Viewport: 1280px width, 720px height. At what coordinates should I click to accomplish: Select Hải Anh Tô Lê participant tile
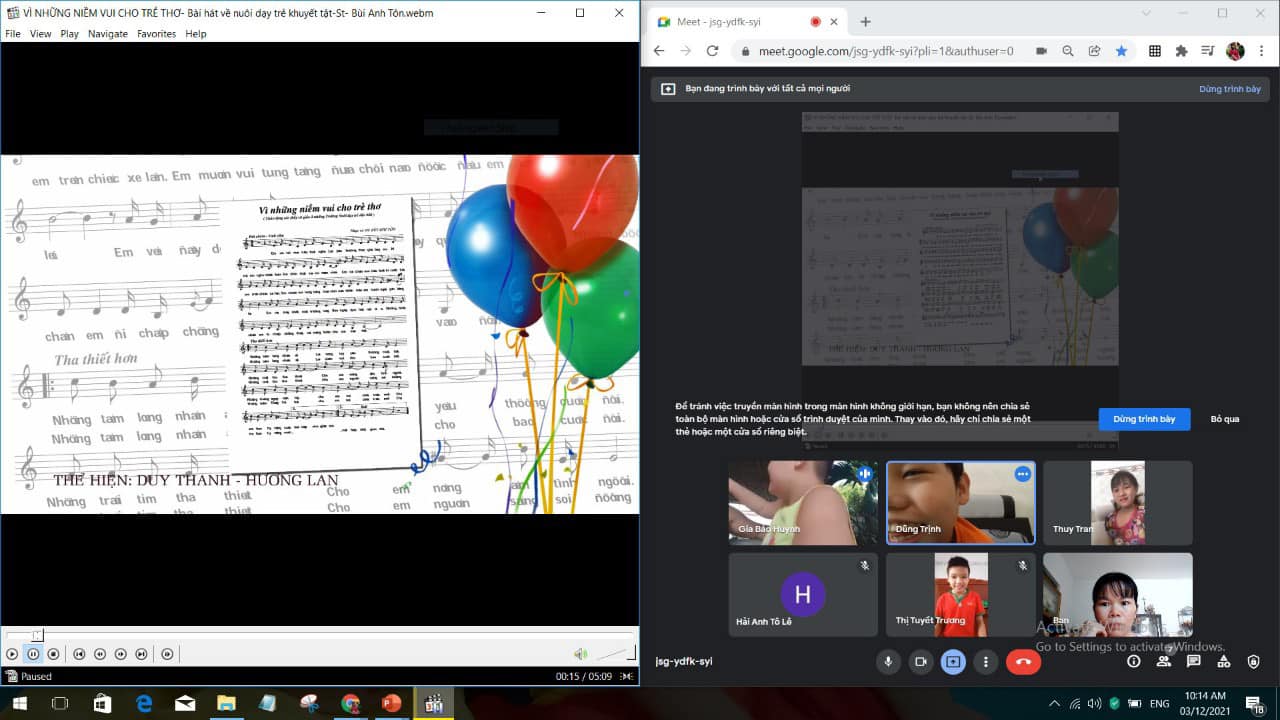tap(803, 595)
